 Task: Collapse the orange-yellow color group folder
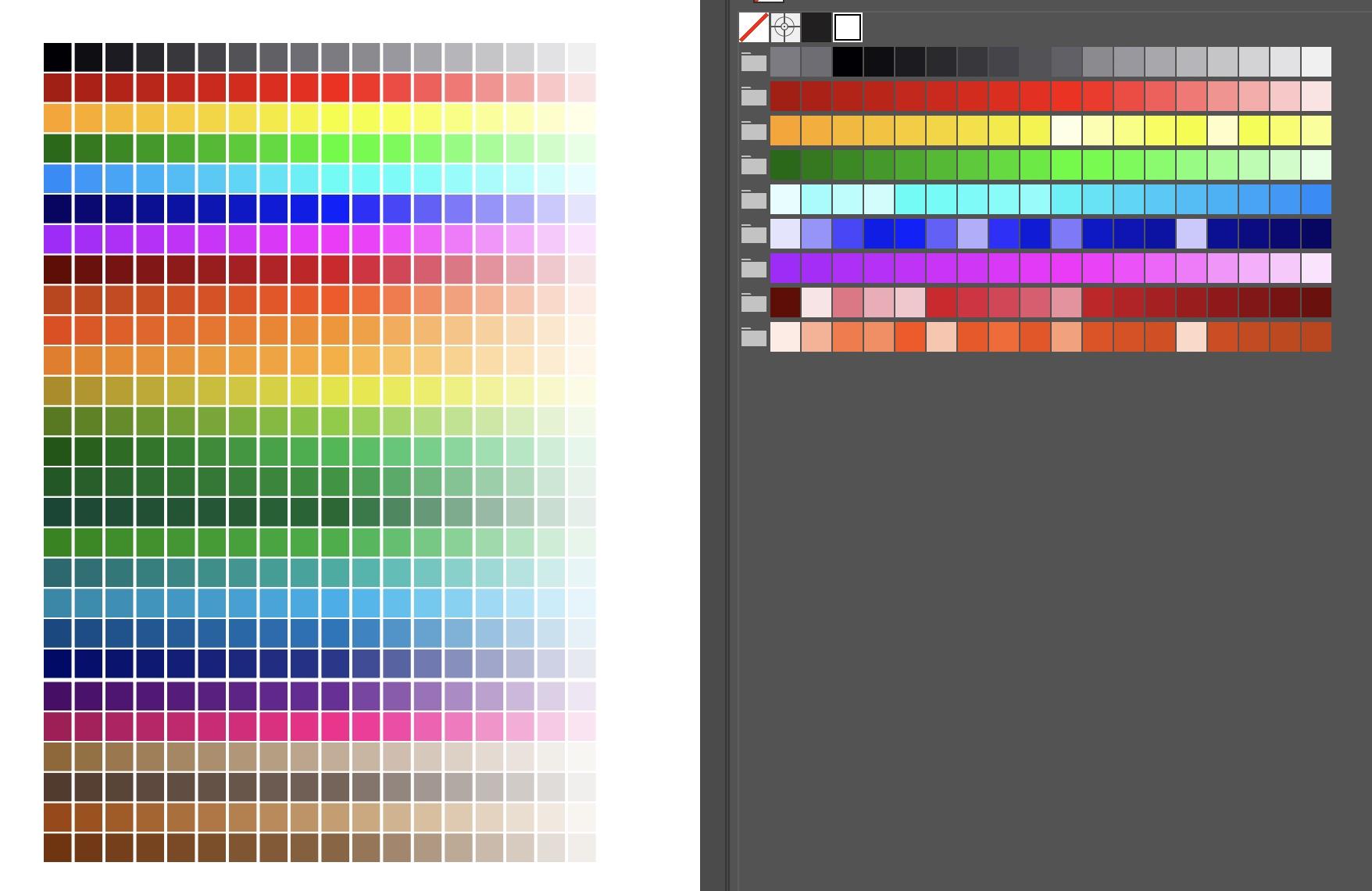click(x=754, y=130)
